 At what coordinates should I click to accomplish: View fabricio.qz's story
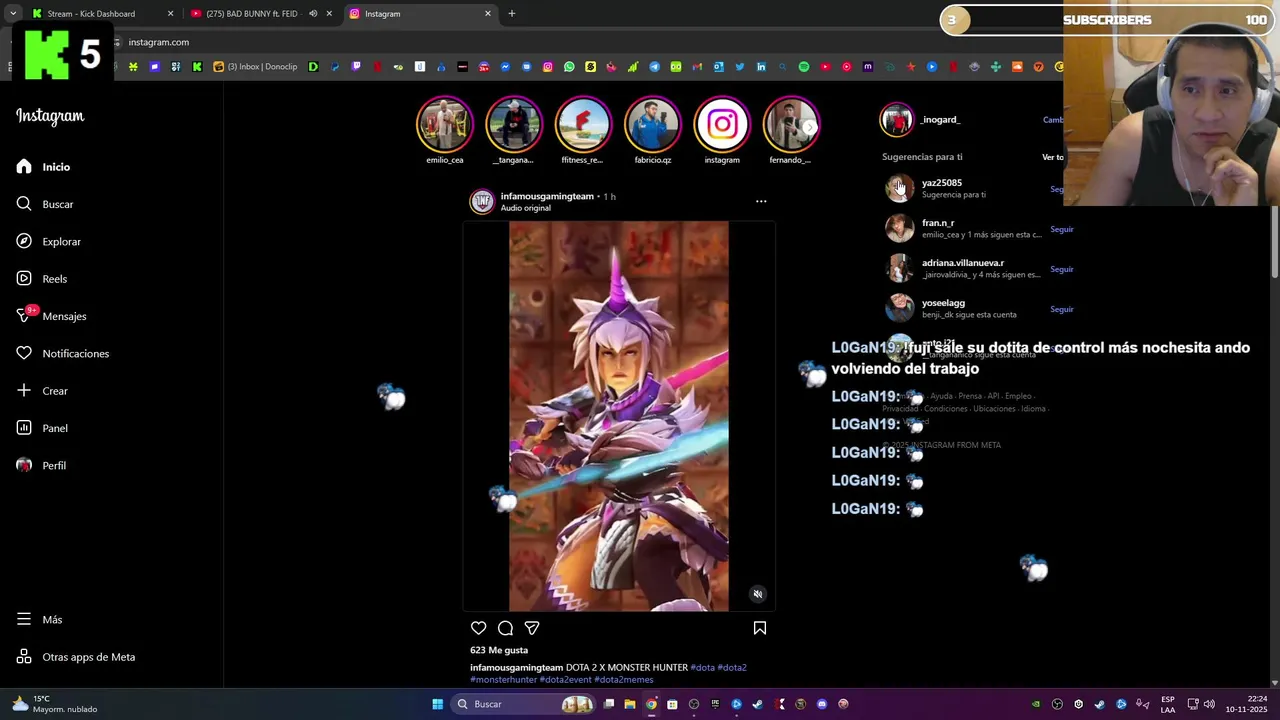click(x=653, y=124)
